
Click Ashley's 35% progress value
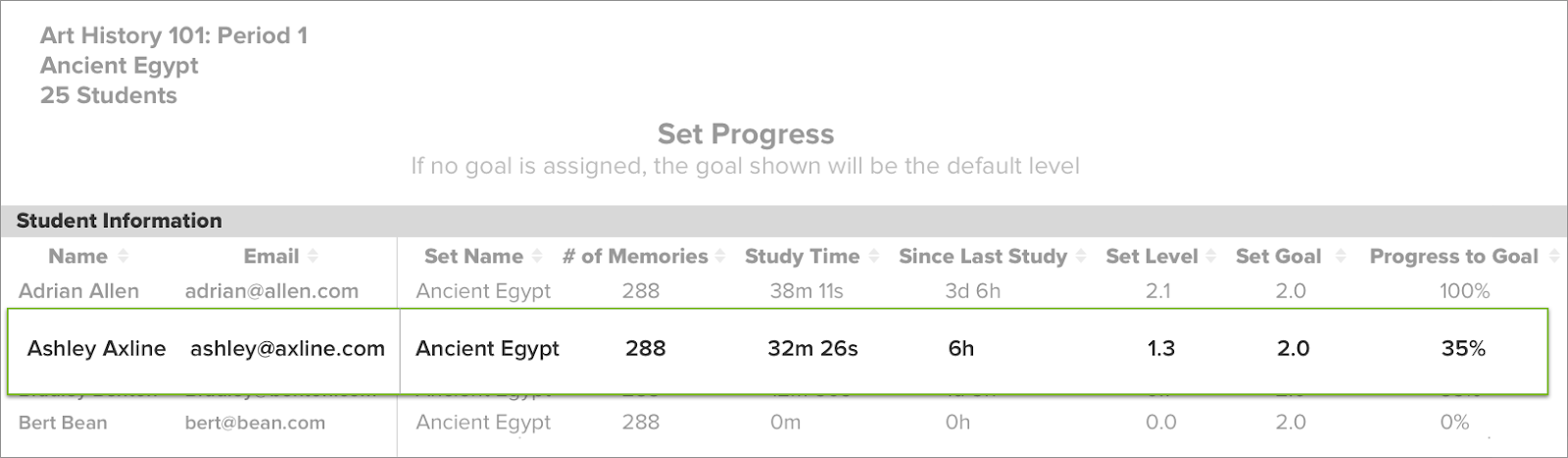click(x=1463, y=348)
